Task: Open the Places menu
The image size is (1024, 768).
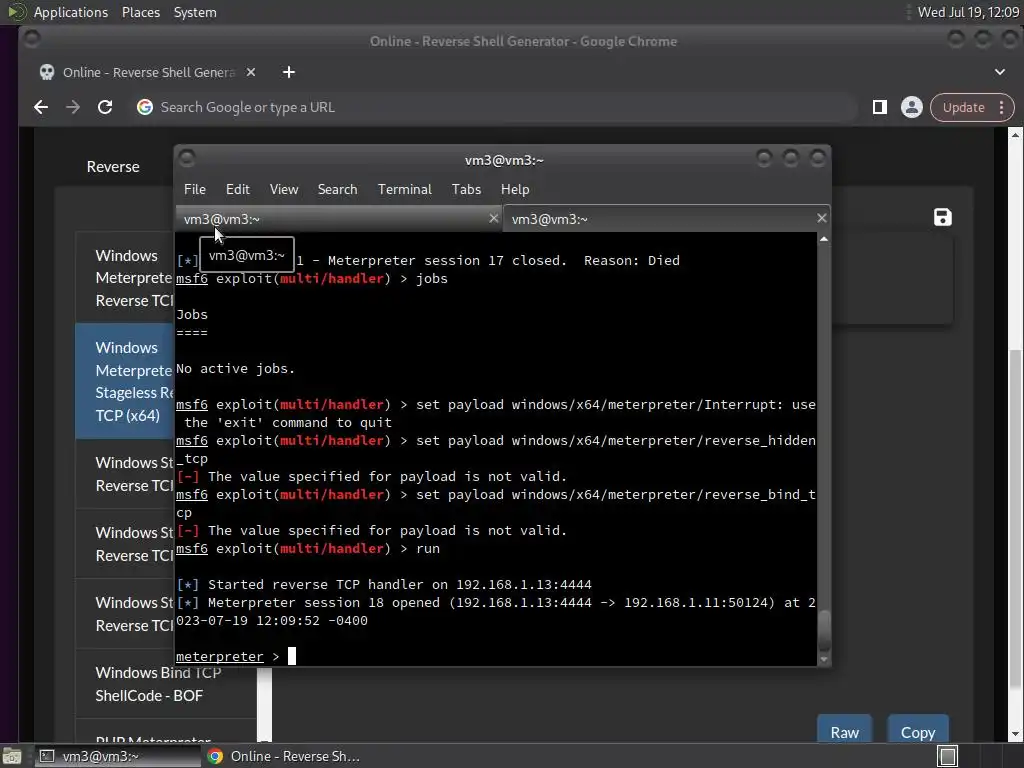Action: (x=140, y=12)
